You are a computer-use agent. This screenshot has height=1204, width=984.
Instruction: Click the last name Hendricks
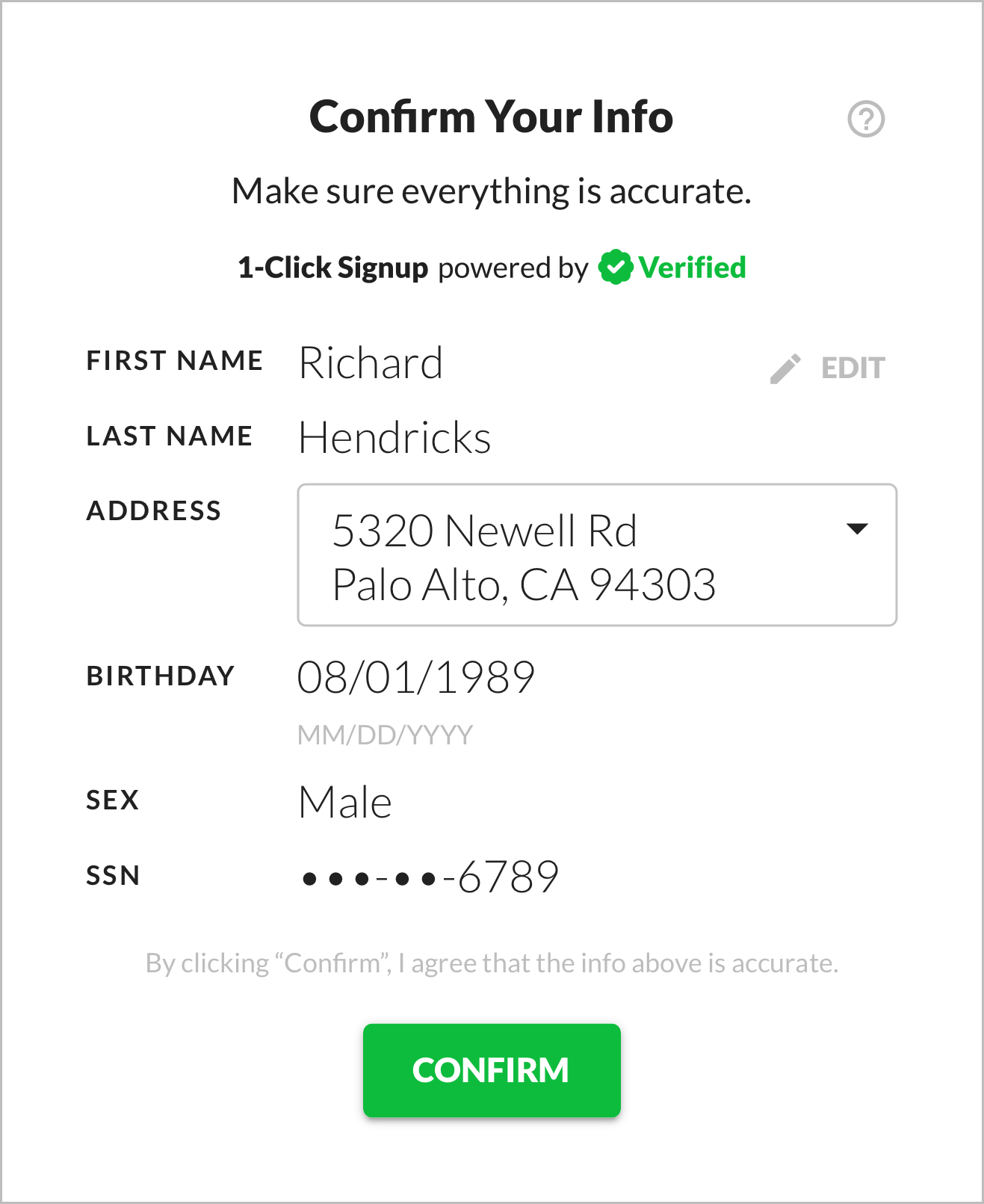pos(394,438)
